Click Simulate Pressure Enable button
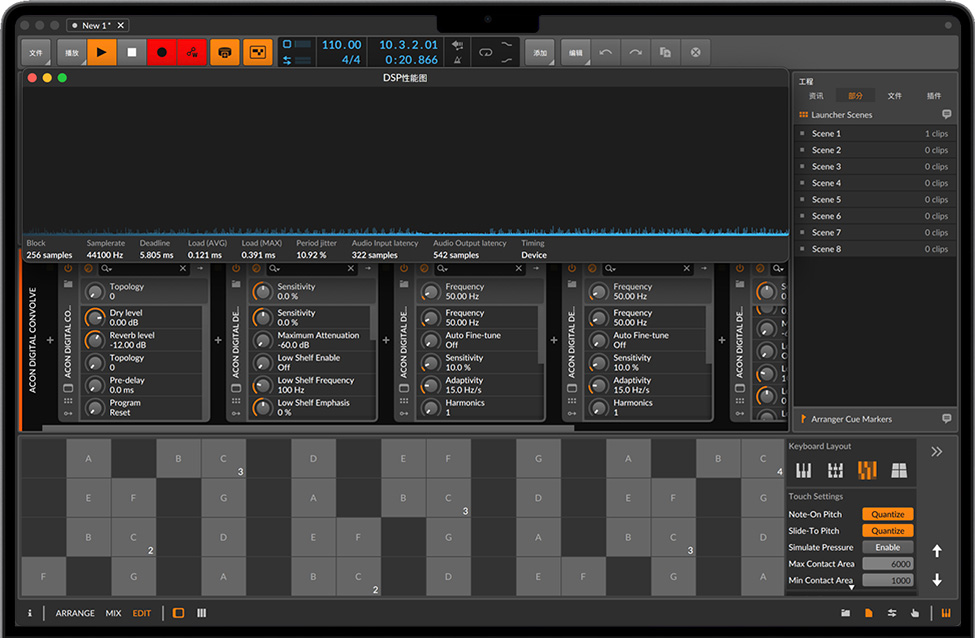Viewport: 975px width, 638px height. (x=887, y=547)
